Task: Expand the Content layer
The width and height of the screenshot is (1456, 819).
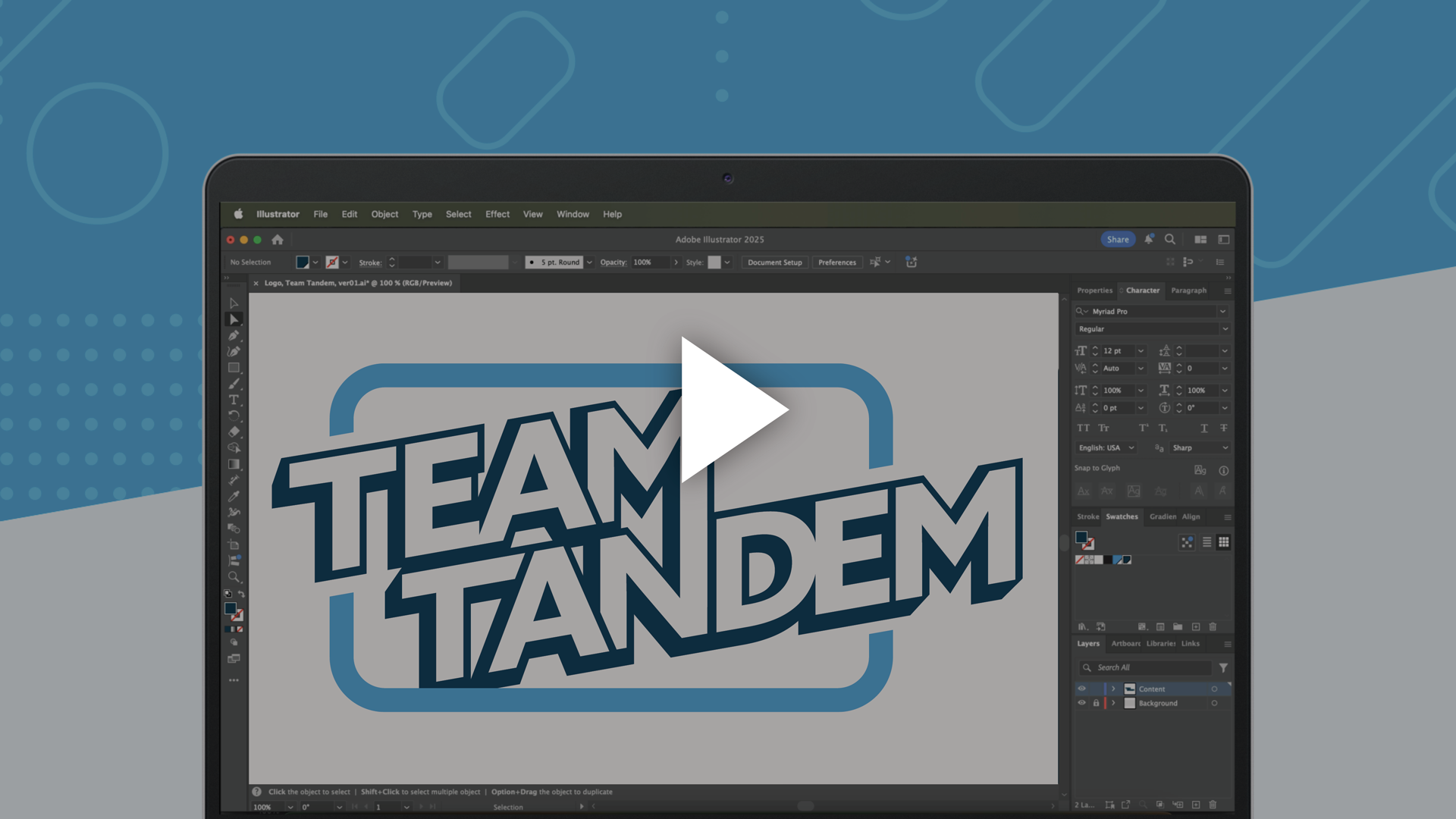Action: point(1113,689)
